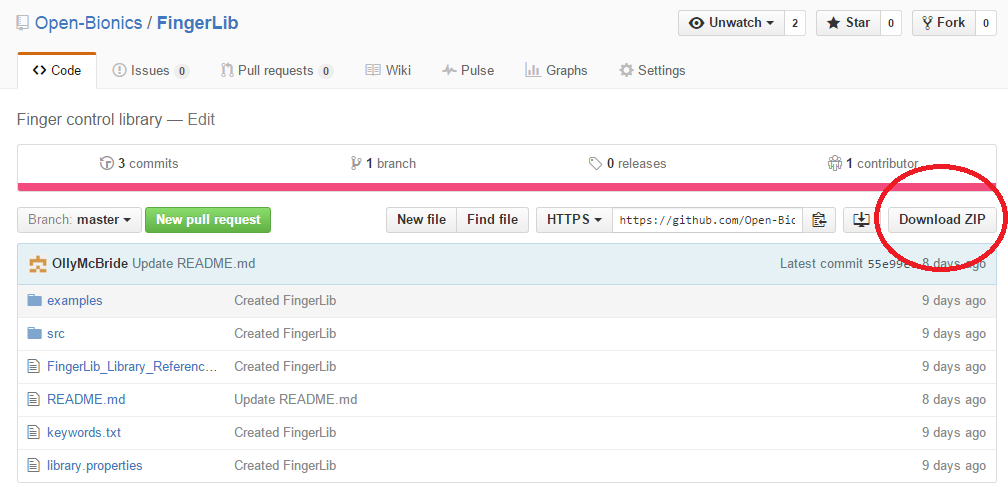The height and width of the screenshot is (487, 1008).
Task: Open the keywords.txt file
Action: click(84, 432)
